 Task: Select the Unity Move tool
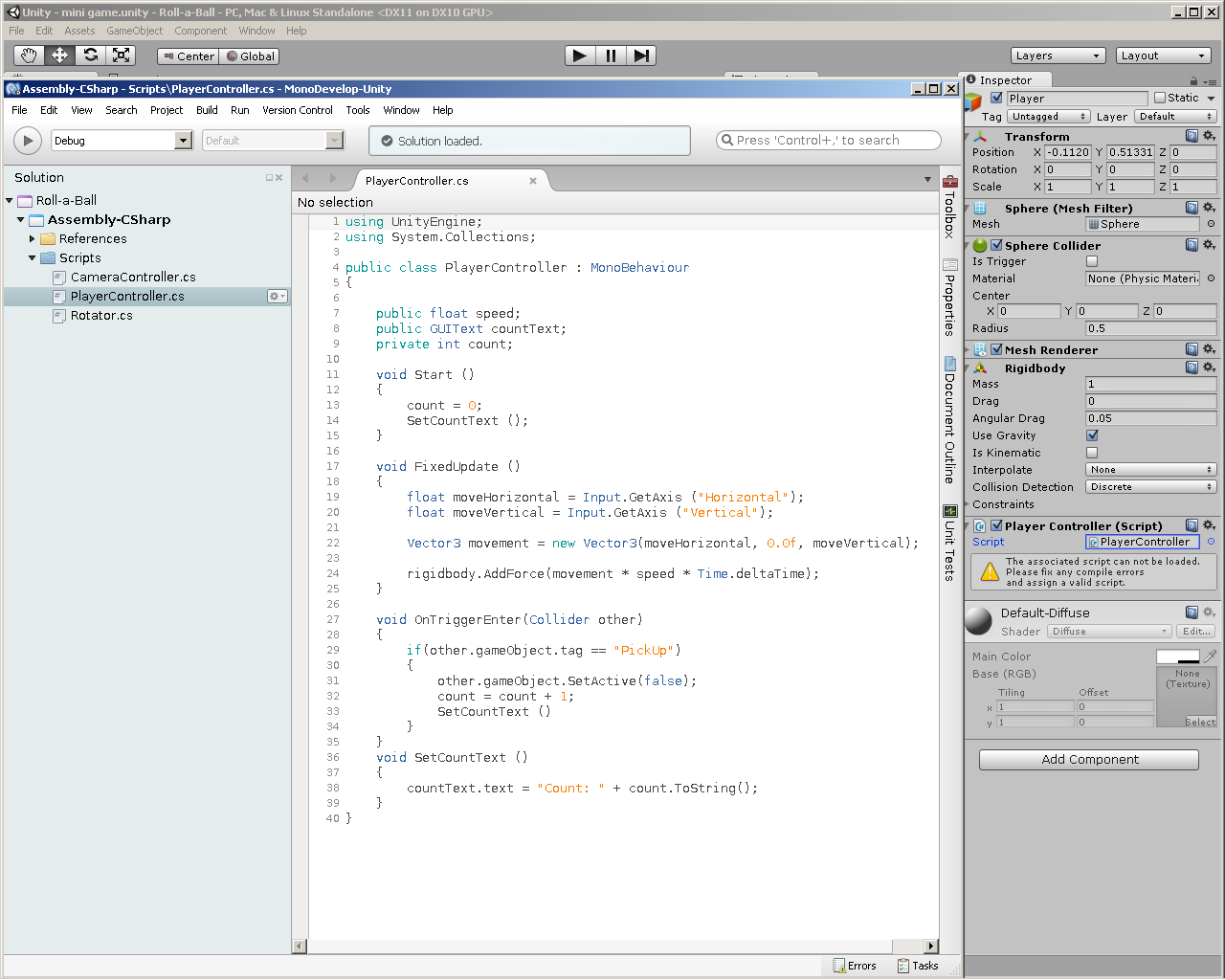[59, 56]
